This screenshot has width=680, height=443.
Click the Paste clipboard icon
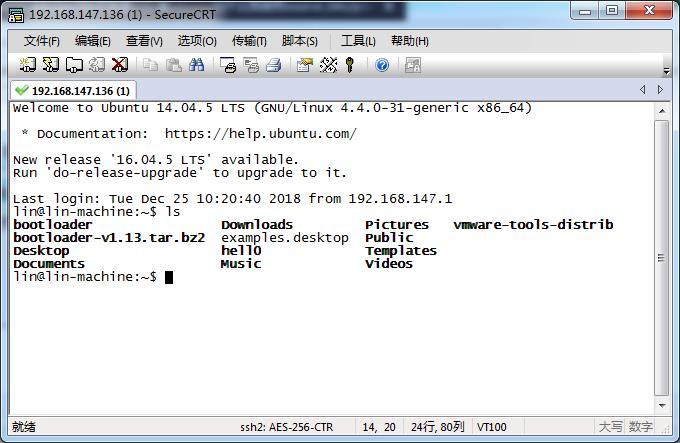pos(174,65)
